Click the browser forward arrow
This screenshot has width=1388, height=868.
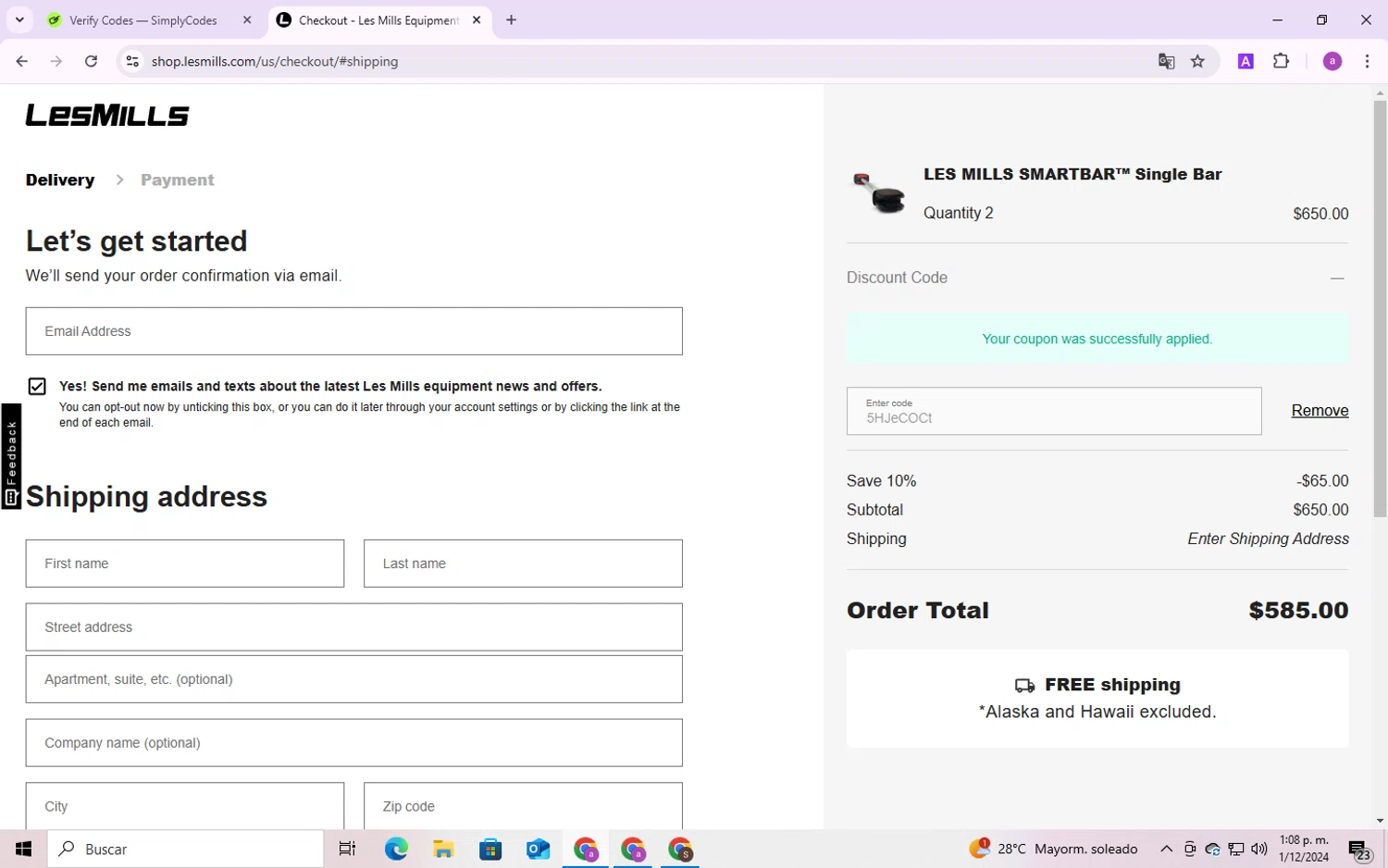coord(56,61)
